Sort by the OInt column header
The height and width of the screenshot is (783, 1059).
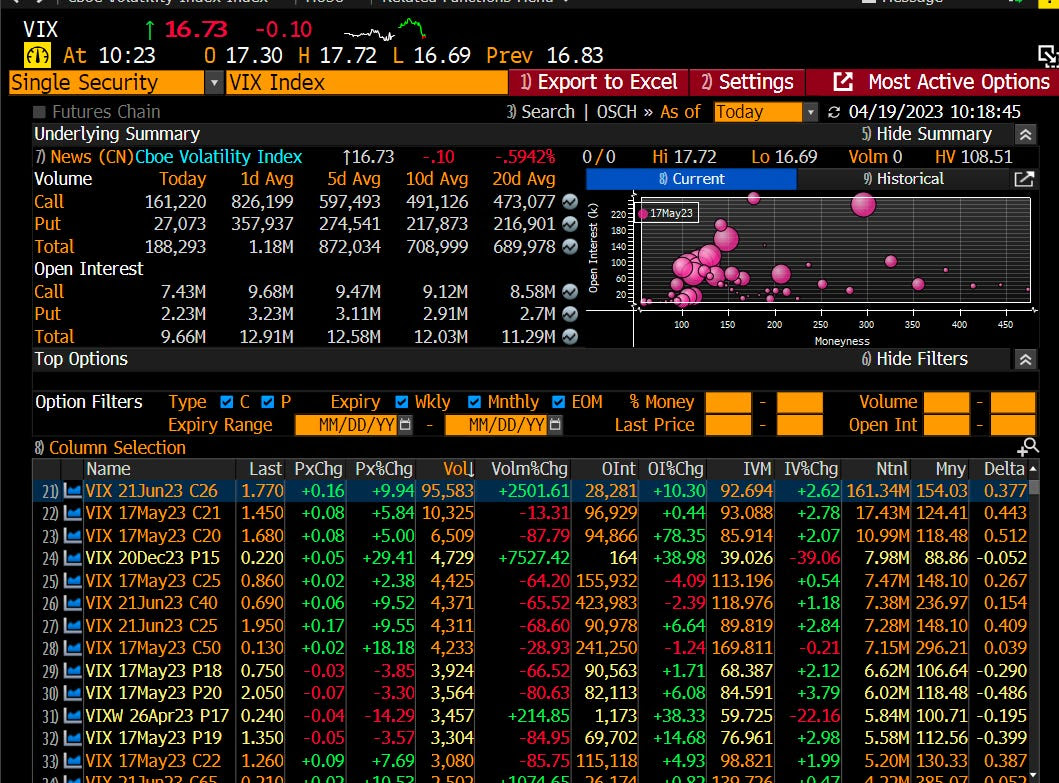pos(619,469)
